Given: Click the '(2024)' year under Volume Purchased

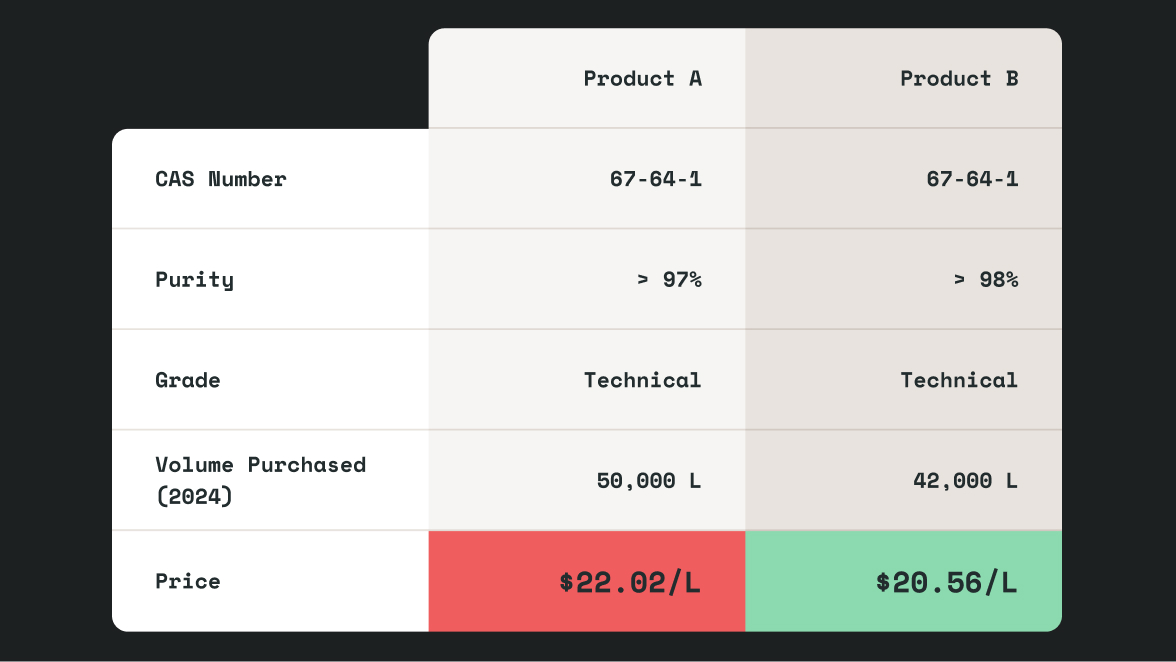Looking at the screenshot, I should (x=194, y=496).
